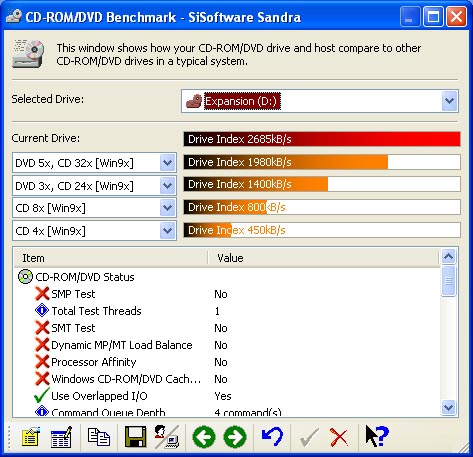Viewport: 473px width, 457px height.
Task: Refresh results with the blue undo arrow
Action: pos(272,436)
